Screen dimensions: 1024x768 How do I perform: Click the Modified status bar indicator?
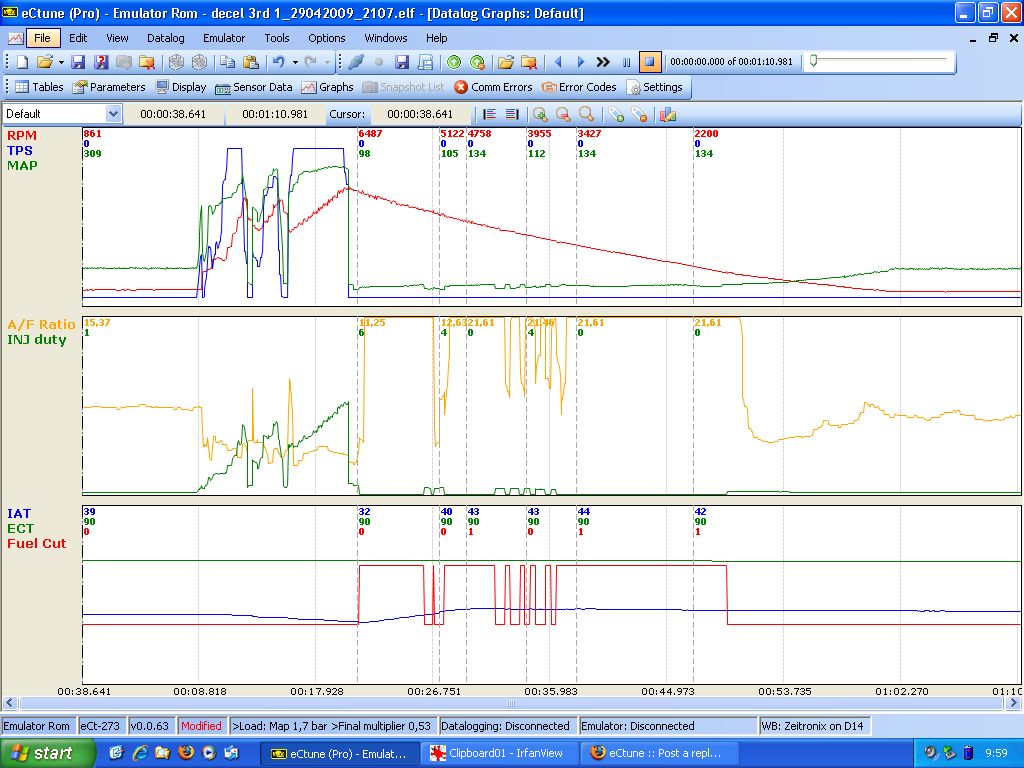(x=201, y=726)
